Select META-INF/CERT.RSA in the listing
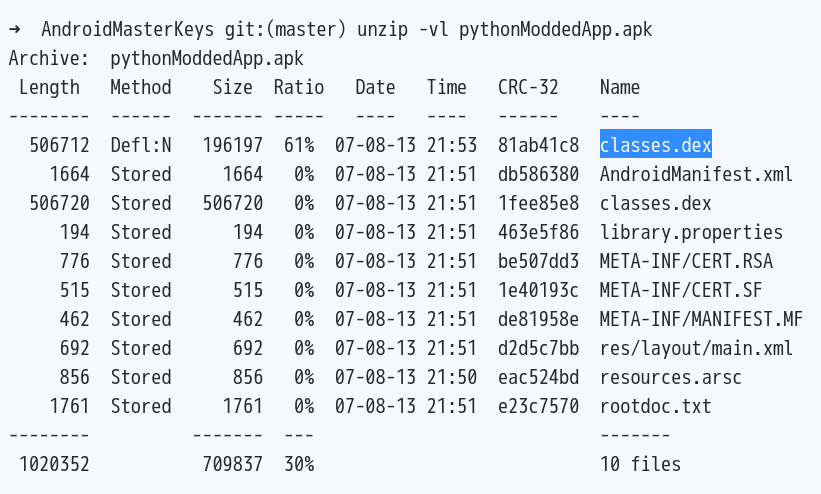 [686, 261]
